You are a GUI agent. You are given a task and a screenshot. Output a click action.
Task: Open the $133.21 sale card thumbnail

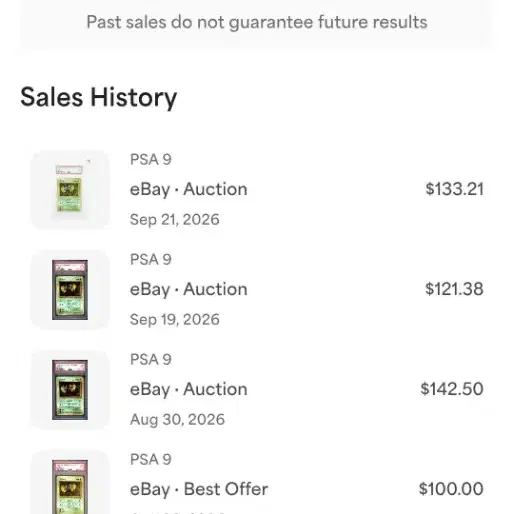(x=70, y=189)
